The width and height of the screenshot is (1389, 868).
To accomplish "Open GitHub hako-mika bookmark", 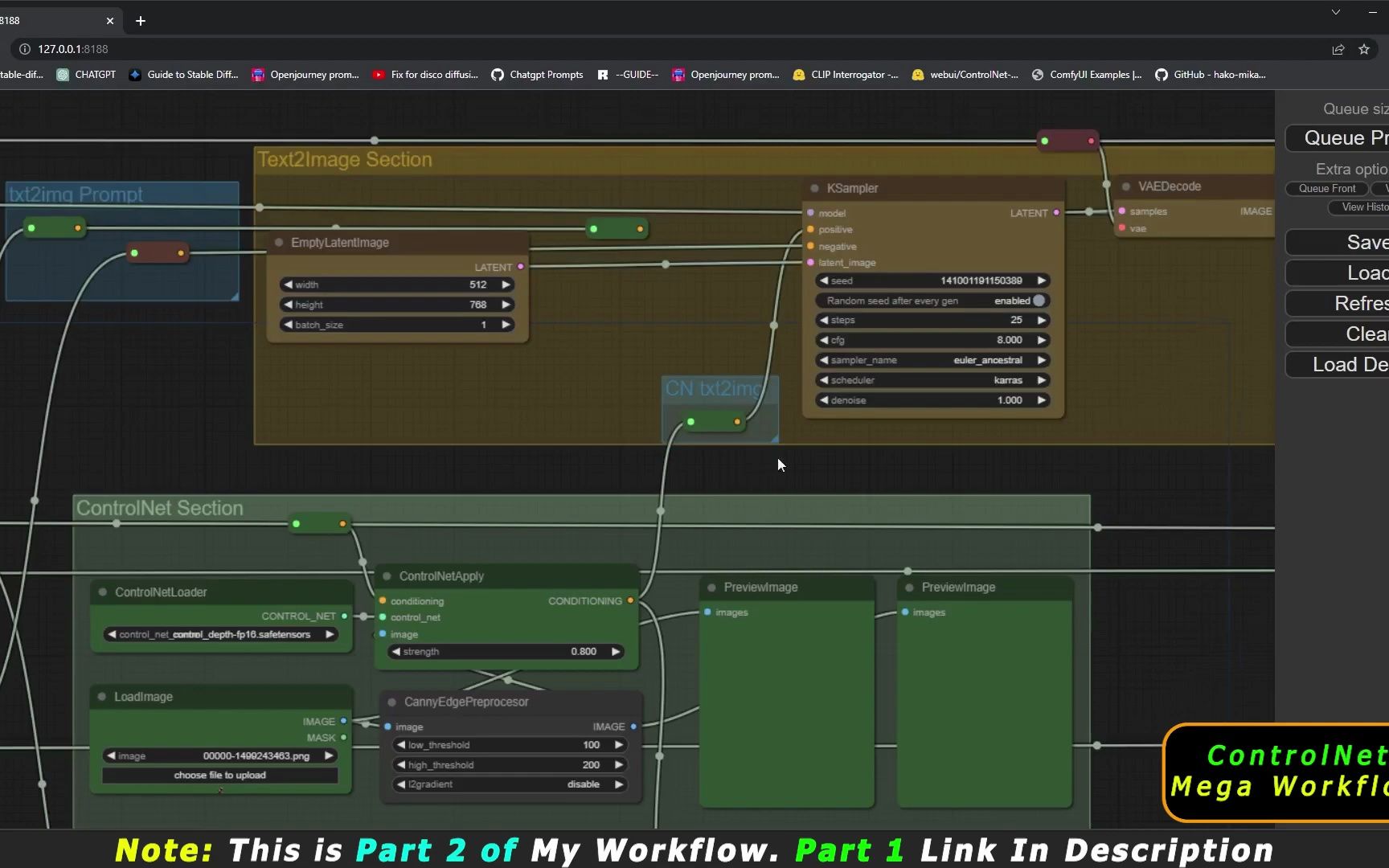I will click(1211, 75).
